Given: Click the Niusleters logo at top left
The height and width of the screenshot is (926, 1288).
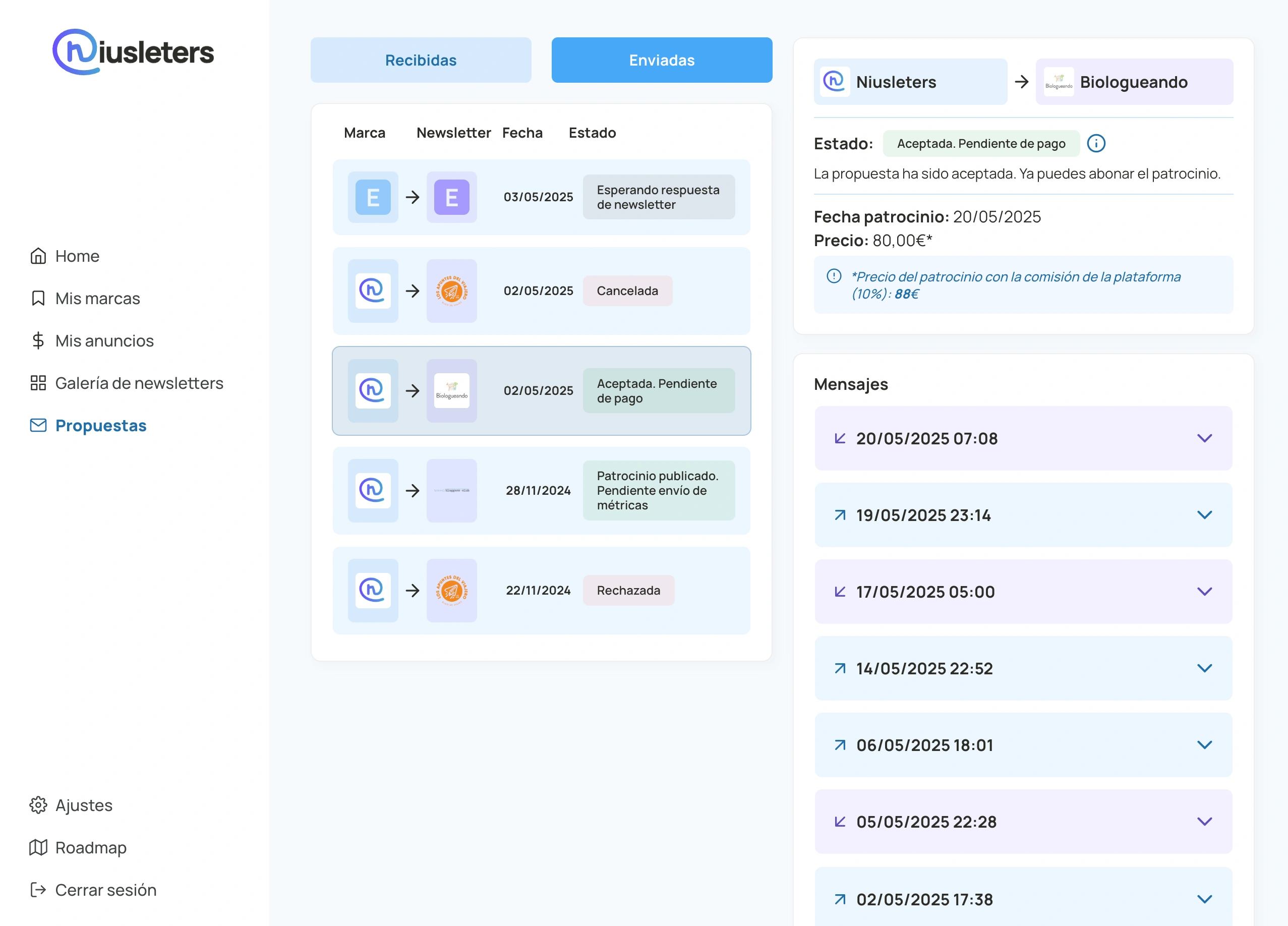Looking at the screenshot, I should coord(133,52).
